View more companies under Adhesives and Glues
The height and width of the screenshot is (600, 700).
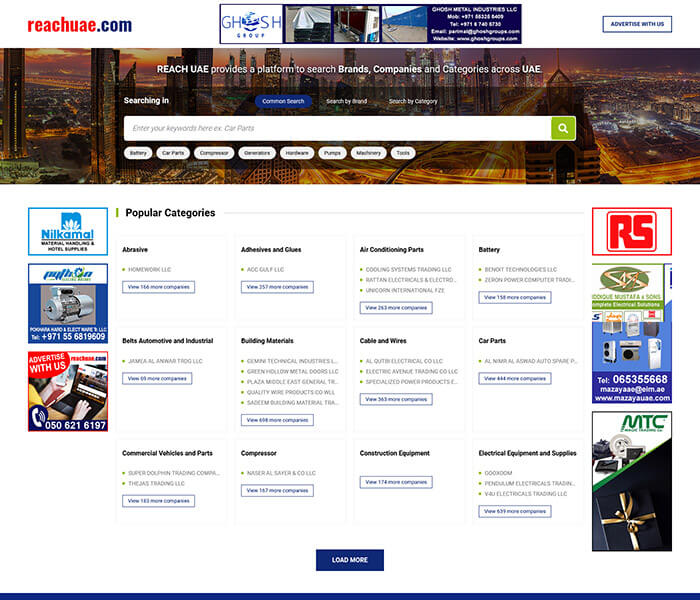click(277, 287)
